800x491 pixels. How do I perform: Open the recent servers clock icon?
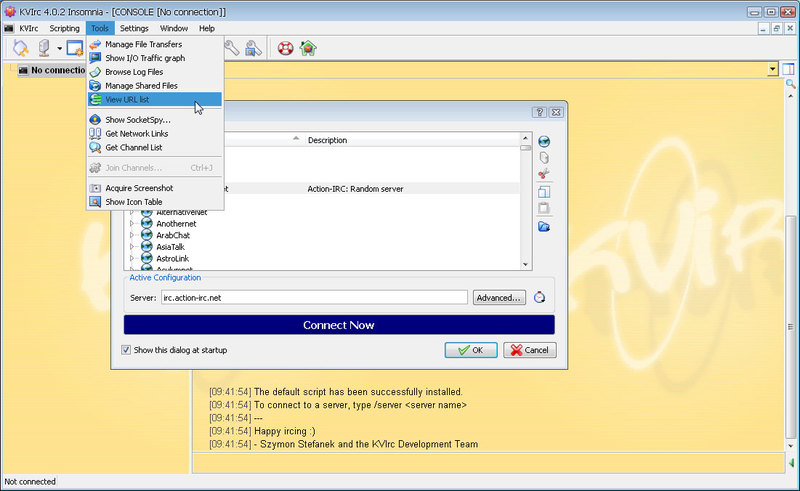539,297
